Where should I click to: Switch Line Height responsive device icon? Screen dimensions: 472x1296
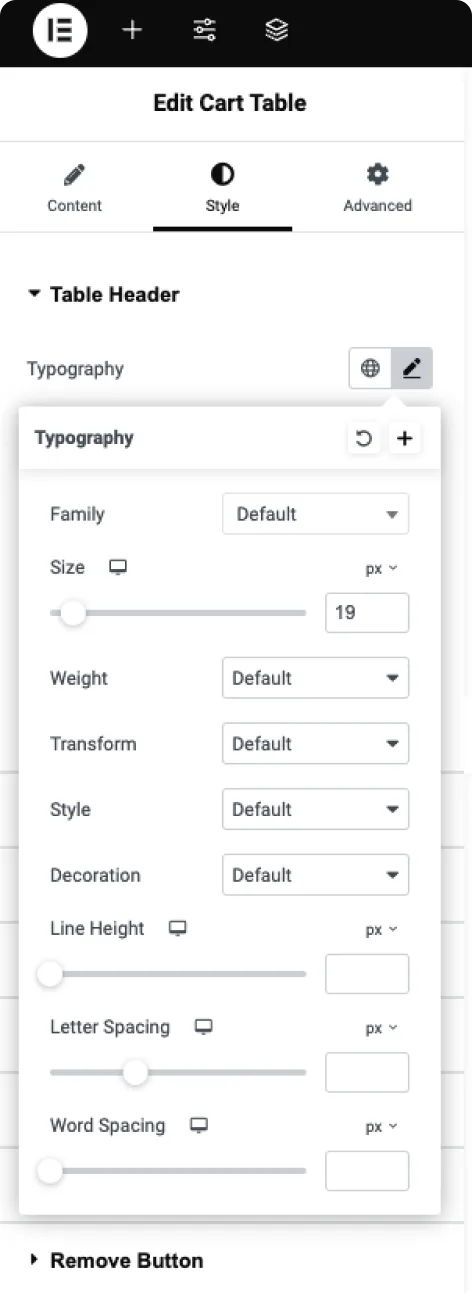click(x=178, y=929)
